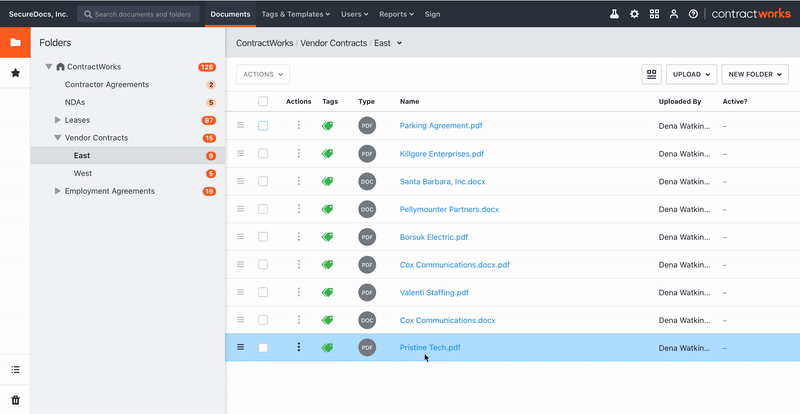The width and height of the screenshot is (800, 414).
Task: Open the labs flask icon
Action: click(614, 14)
